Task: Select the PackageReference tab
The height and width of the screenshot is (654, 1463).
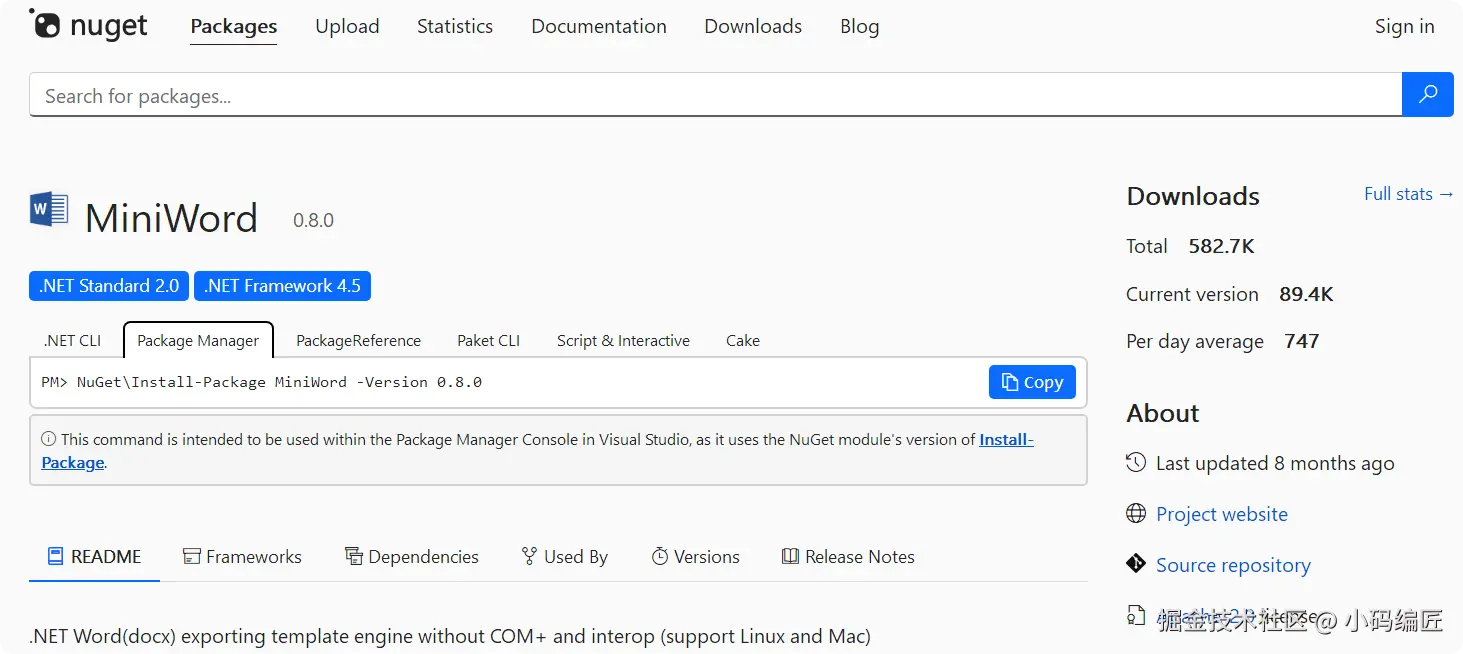Action: point(358,341)
